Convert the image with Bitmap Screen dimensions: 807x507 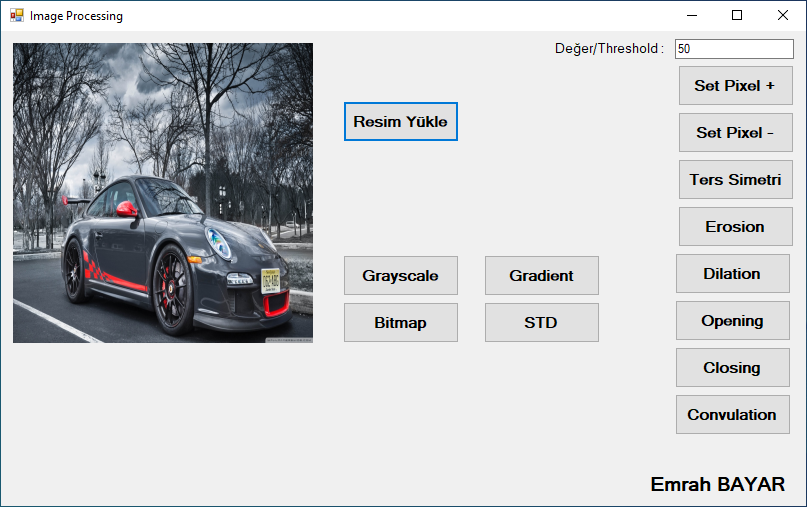point(400,322)
